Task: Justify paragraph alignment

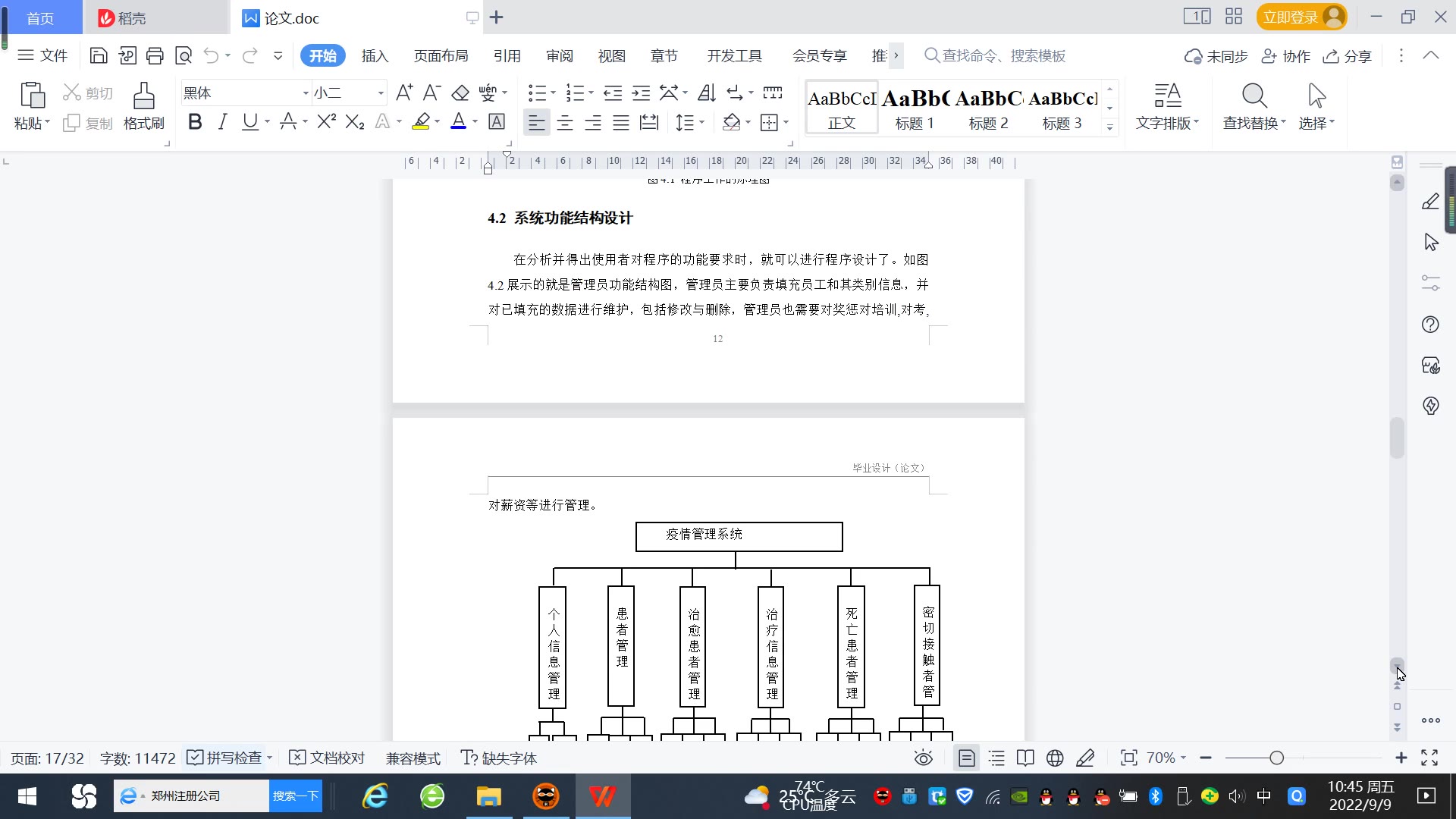Action: pos(621,122)
